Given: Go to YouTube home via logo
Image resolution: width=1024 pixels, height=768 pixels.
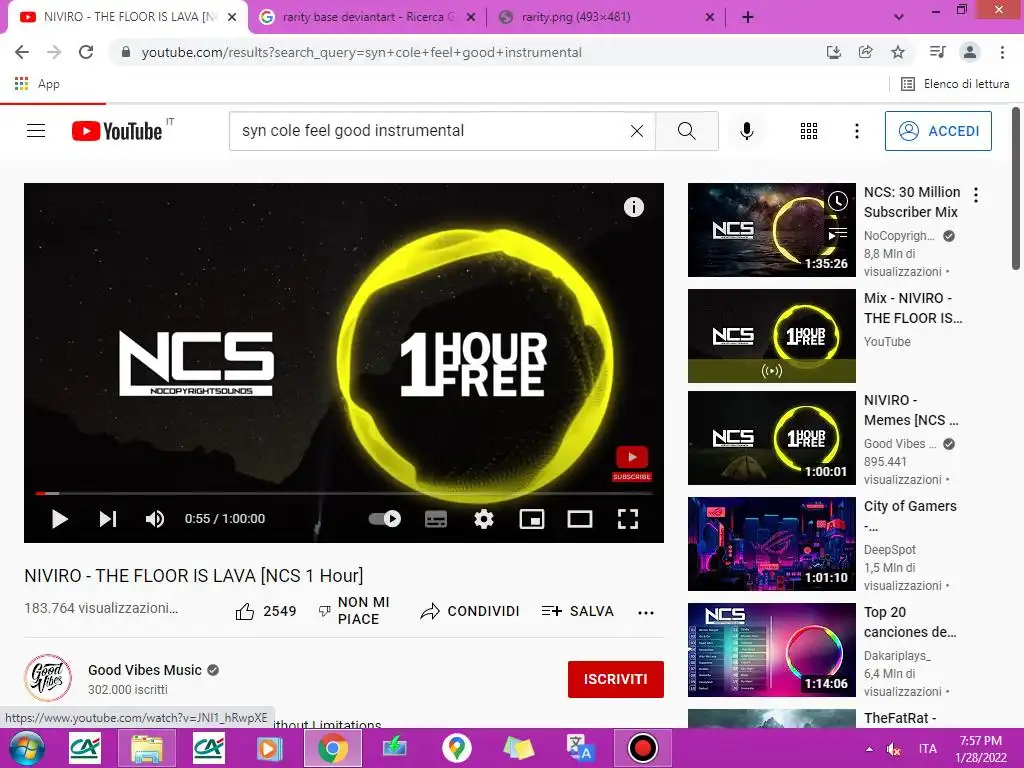Looking at the screenshot, I should click(118, 131).
